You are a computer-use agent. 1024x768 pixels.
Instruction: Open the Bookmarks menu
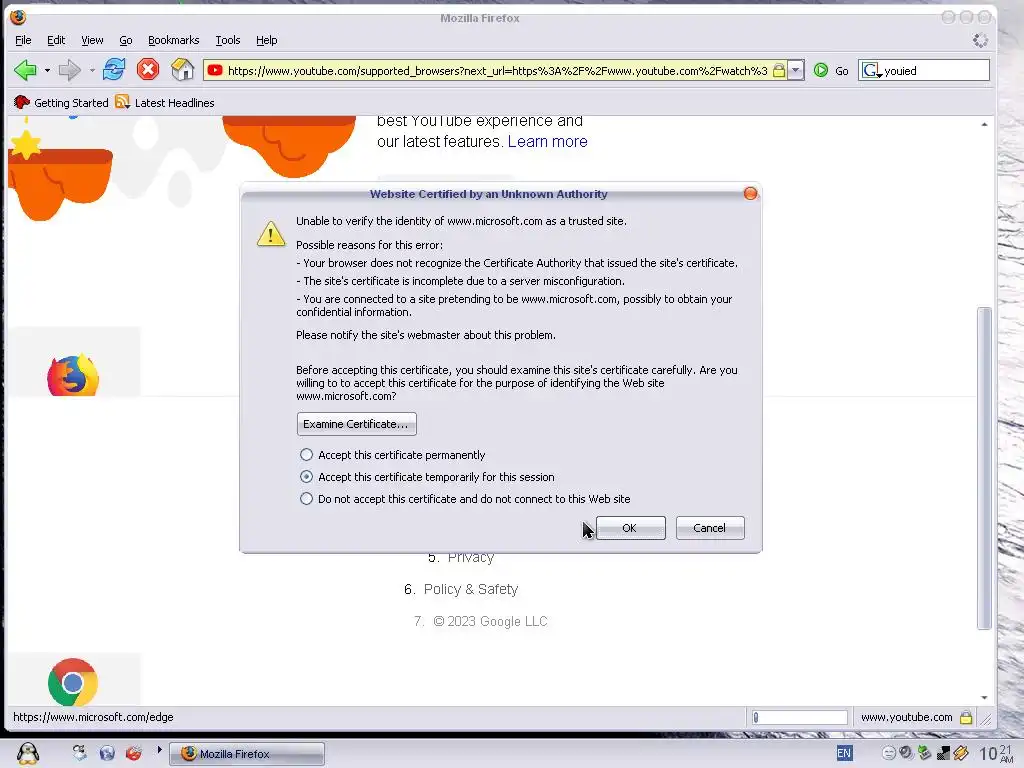[x=174, y=40]
